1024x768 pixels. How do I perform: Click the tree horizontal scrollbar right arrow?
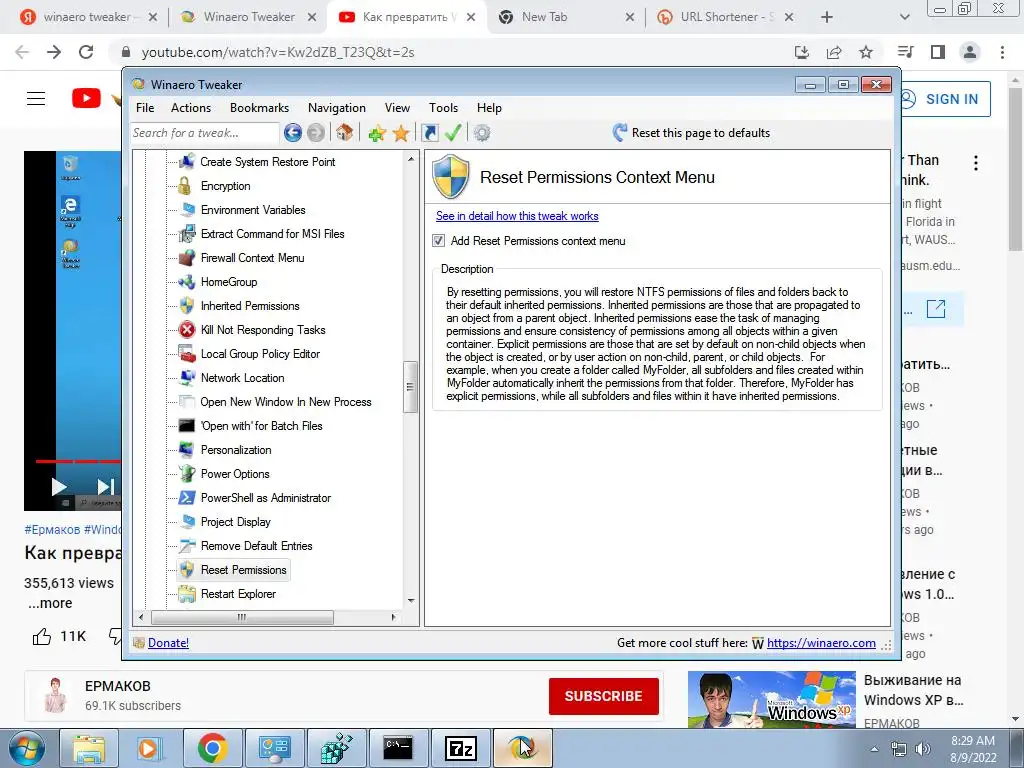click(393, 617)
